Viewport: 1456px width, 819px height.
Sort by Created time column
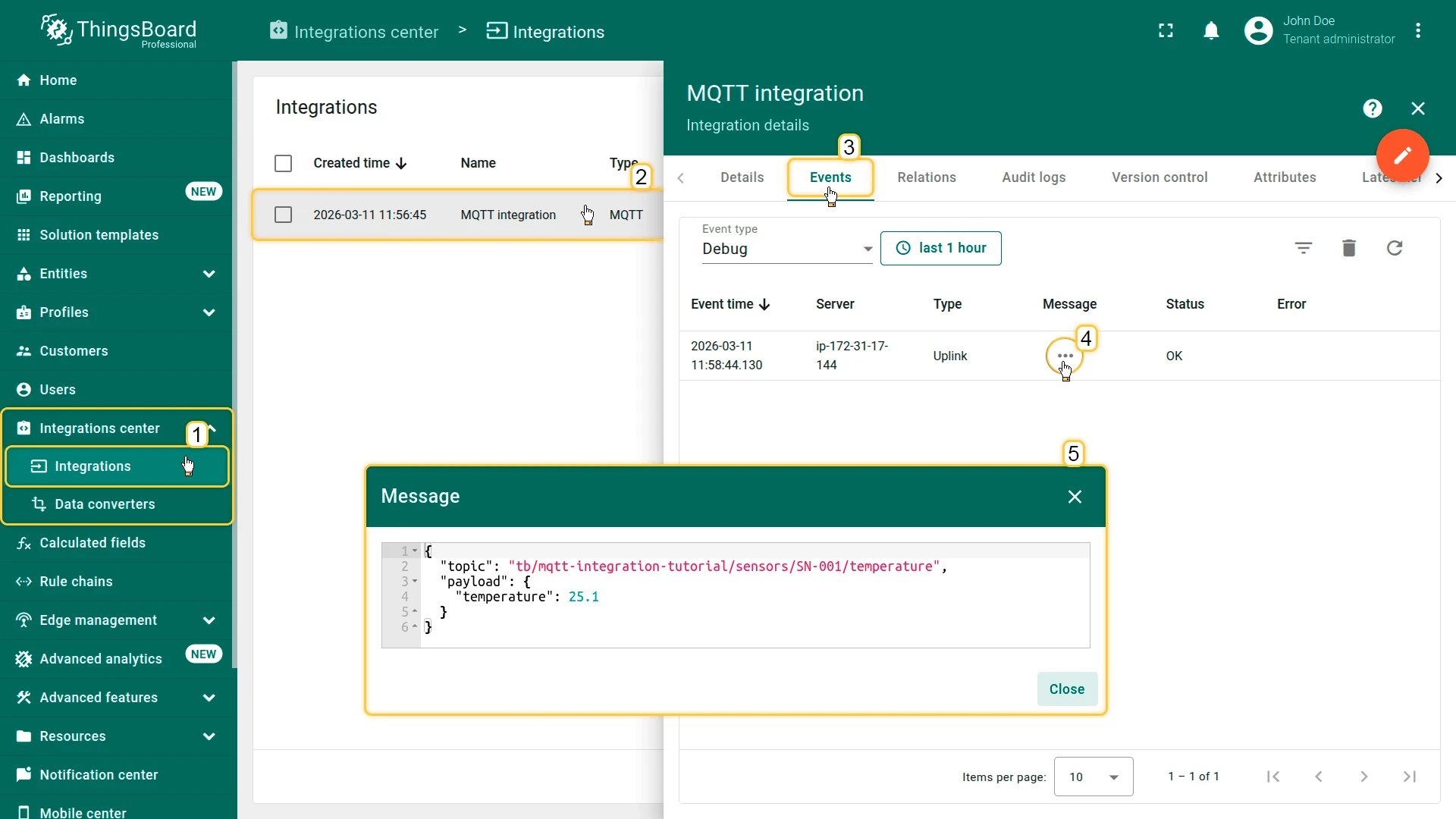pyautogui.click(x=360, y=163)
